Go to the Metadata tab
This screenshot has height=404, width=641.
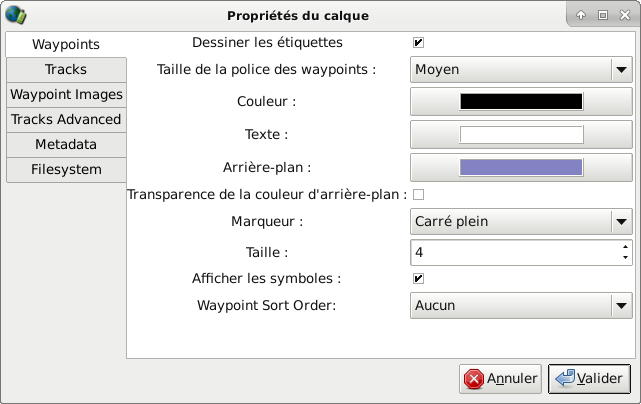tap(66, 144)
